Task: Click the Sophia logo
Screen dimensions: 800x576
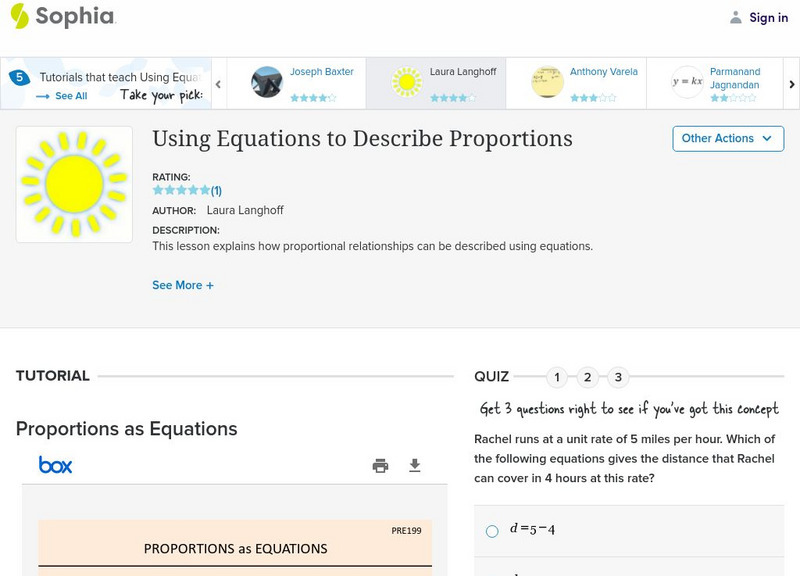Action: click(x=62, y=17)
